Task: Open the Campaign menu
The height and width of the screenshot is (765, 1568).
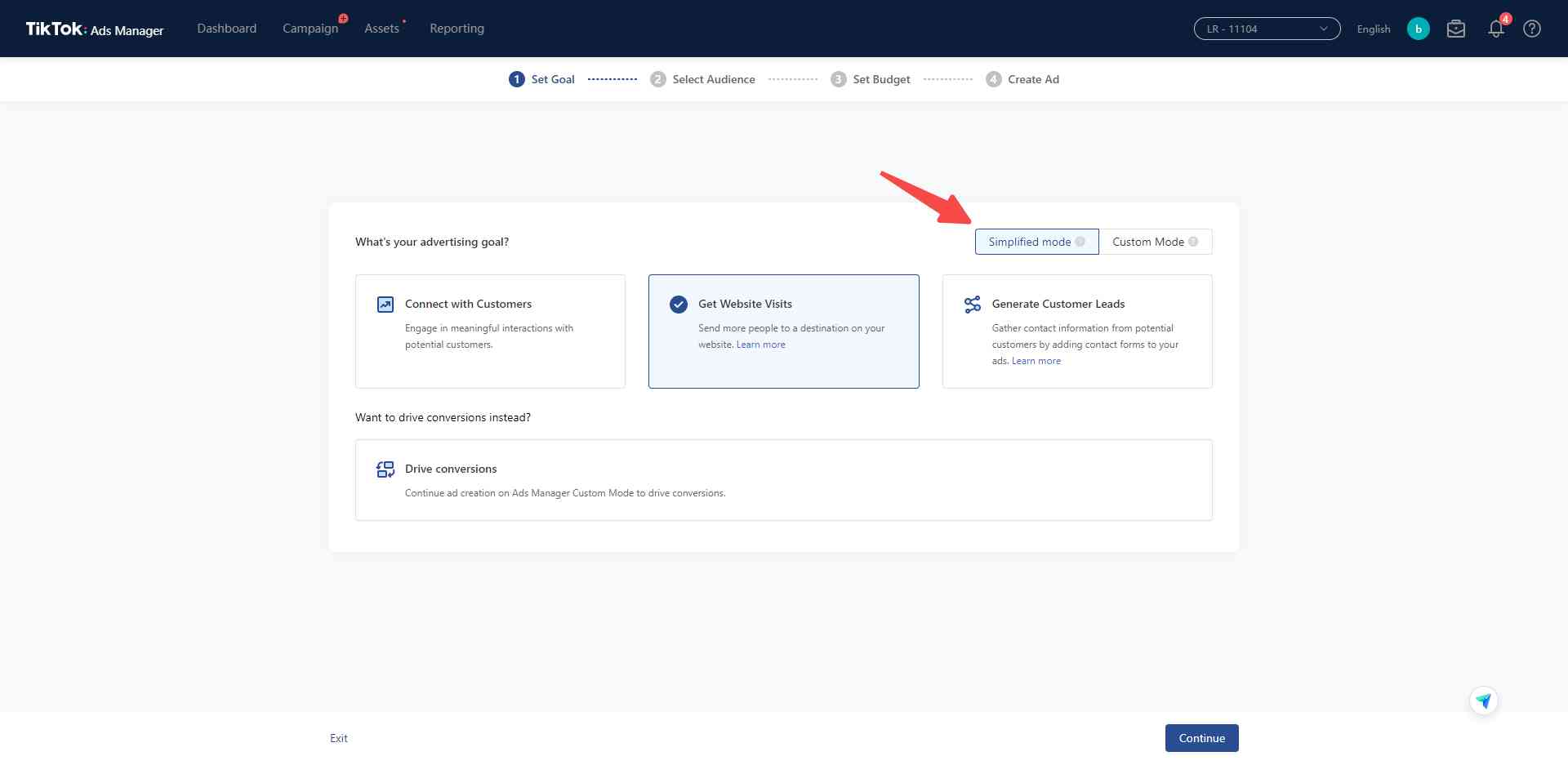Action: click(310, 29)
